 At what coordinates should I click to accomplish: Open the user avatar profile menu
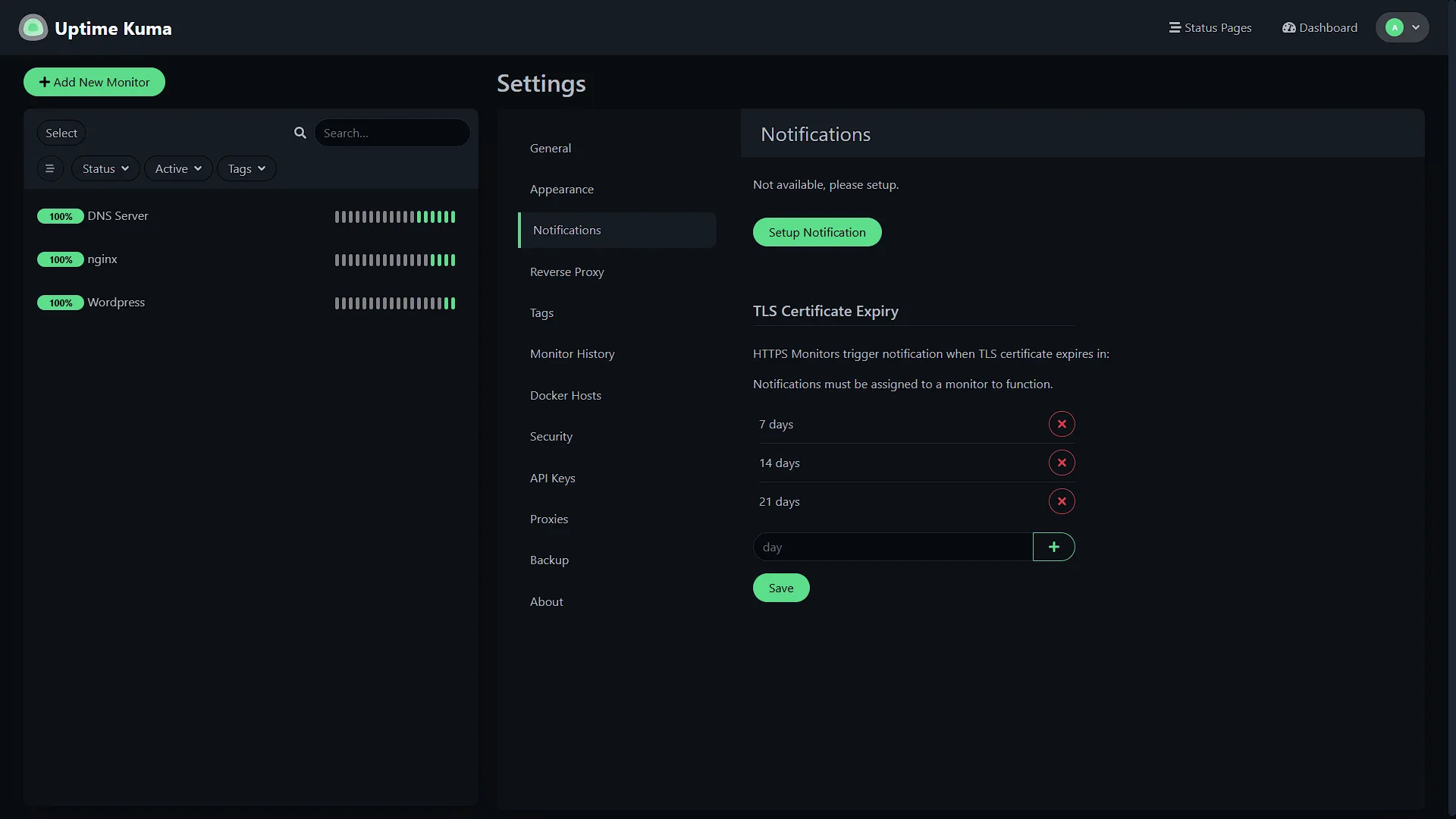click(x=1402, y=27)
